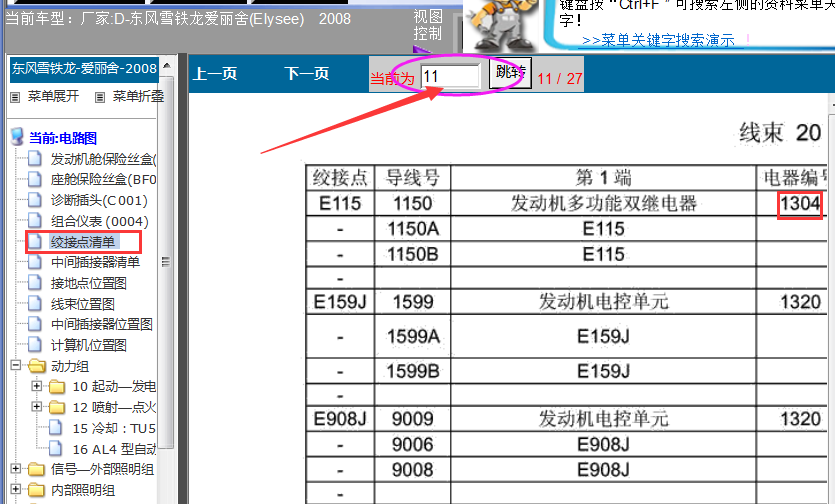
Task: Click table cell 1150B
Action: [x=413, y=254]
